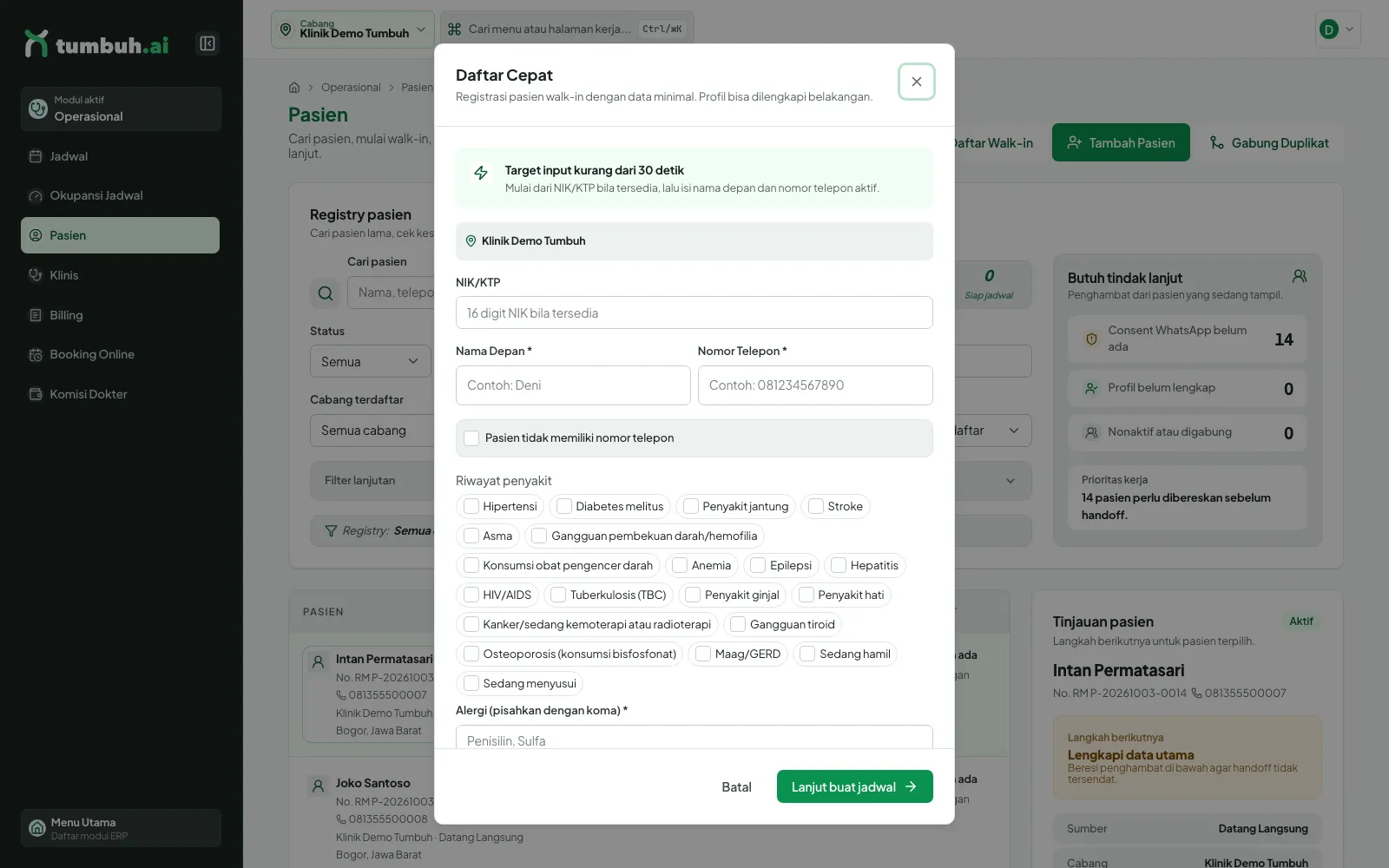Click Lanjut buat jadwal button
Viewport: 1389px width, 868px height.
[855, 786]
